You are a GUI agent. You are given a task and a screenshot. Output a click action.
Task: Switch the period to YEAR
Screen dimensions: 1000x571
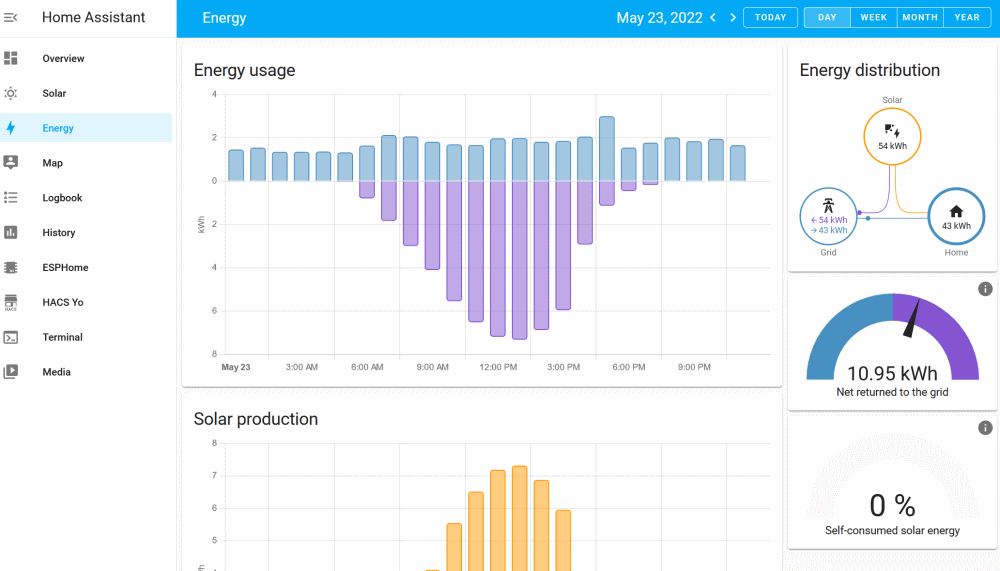(x=967, y=17)
